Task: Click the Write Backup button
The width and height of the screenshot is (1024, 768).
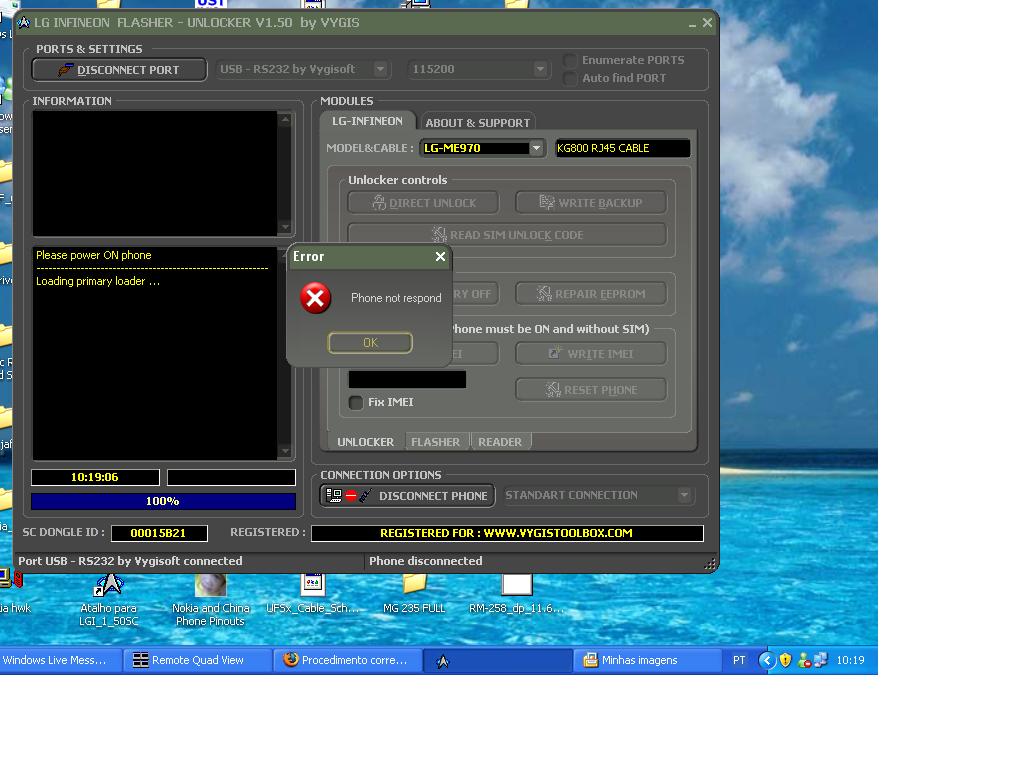Action: (591, 202)
